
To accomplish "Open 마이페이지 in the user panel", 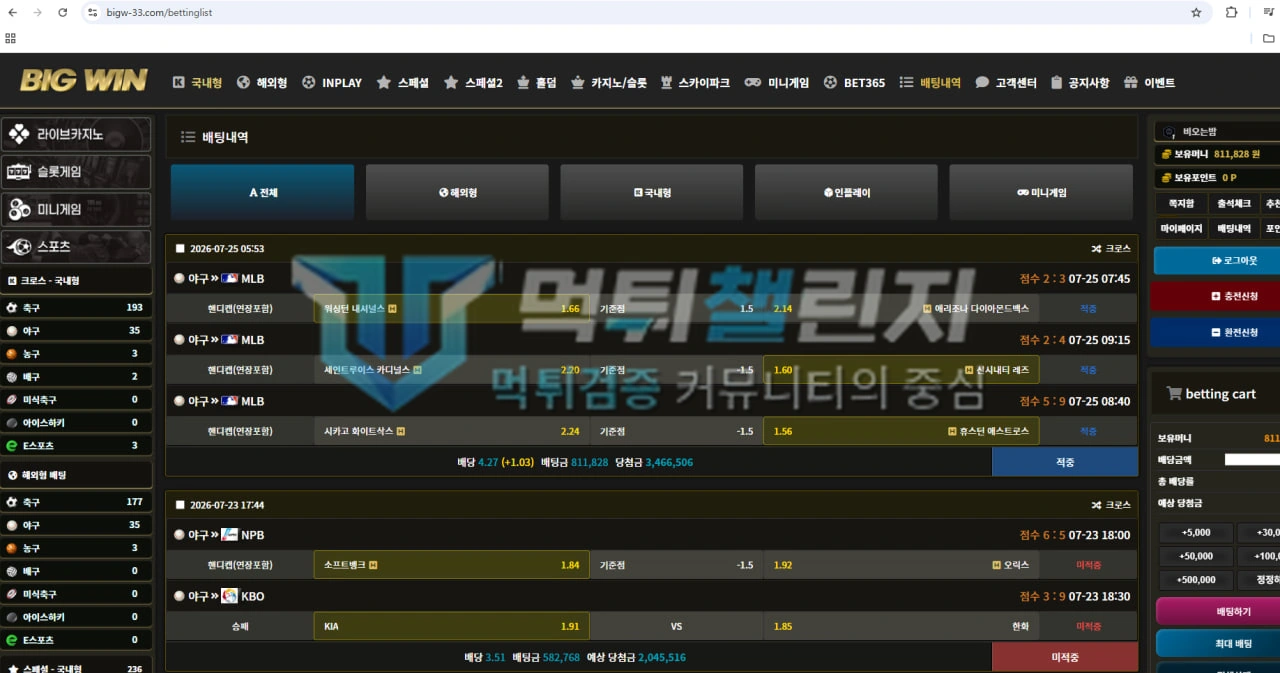I will [x=1181, y=228].
